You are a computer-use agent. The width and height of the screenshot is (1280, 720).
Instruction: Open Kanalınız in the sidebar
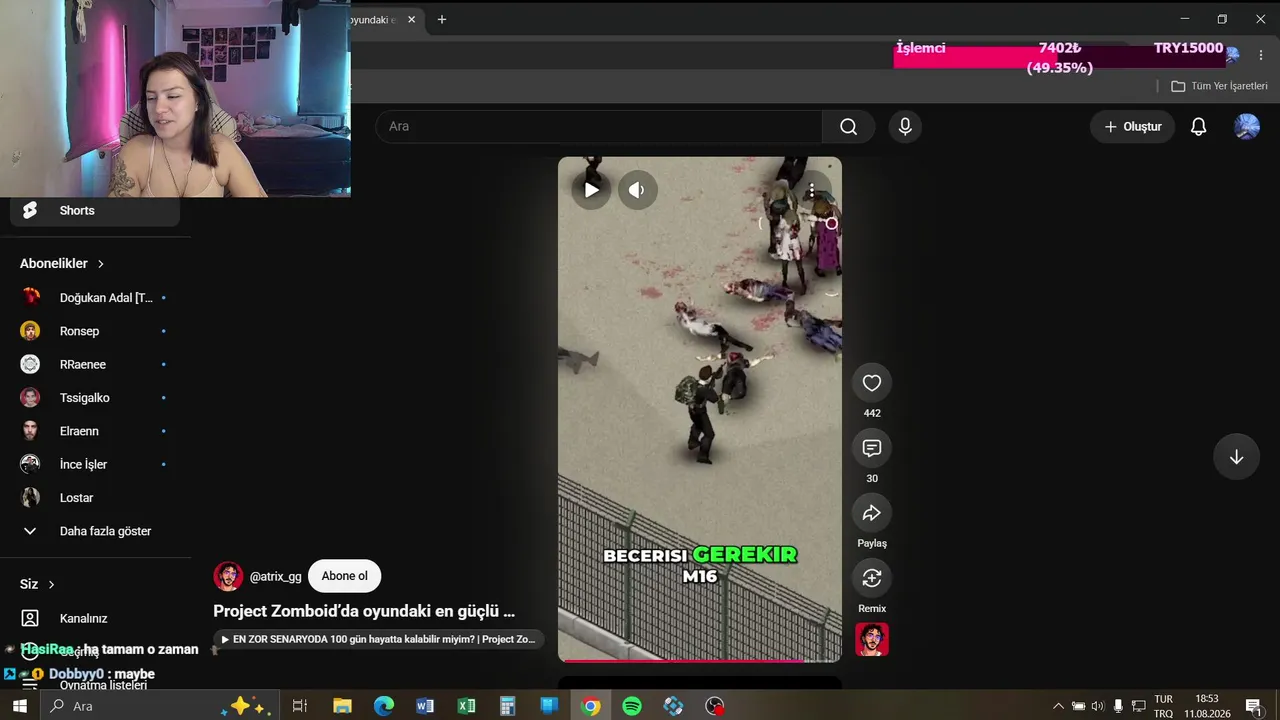click(95, 618)
